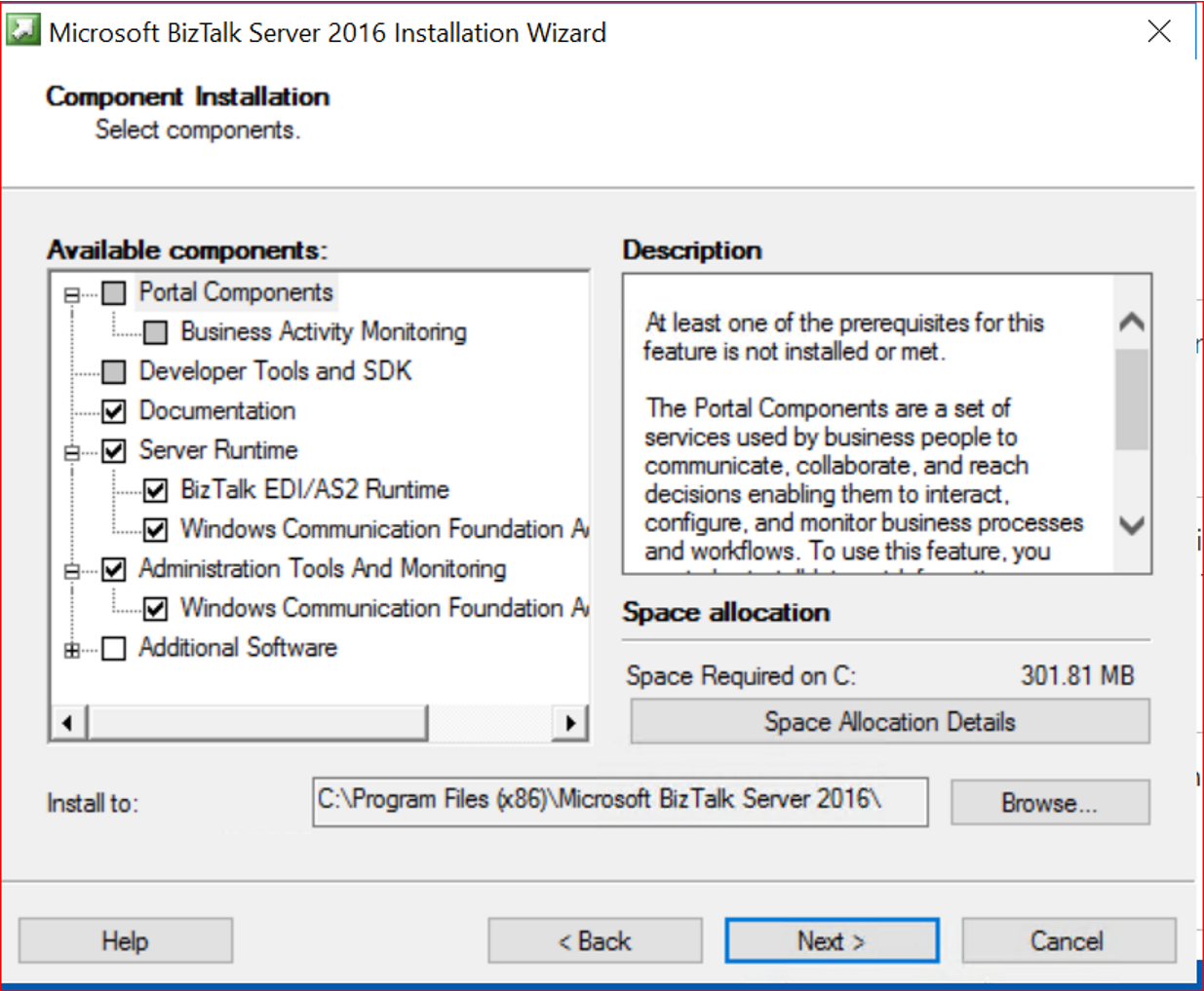Uncheck the Server Runtime component
The image size is (1204, 991).
[114, 450]
